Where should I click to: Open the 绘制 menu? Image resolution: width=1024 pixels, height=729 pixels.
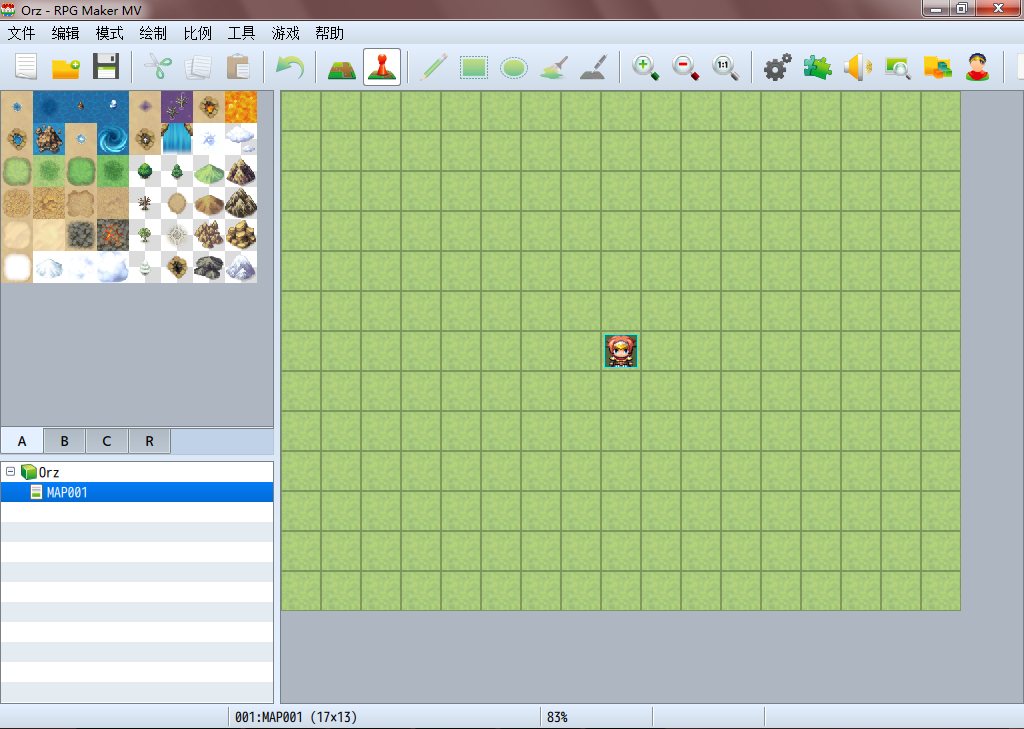point(153,33)
